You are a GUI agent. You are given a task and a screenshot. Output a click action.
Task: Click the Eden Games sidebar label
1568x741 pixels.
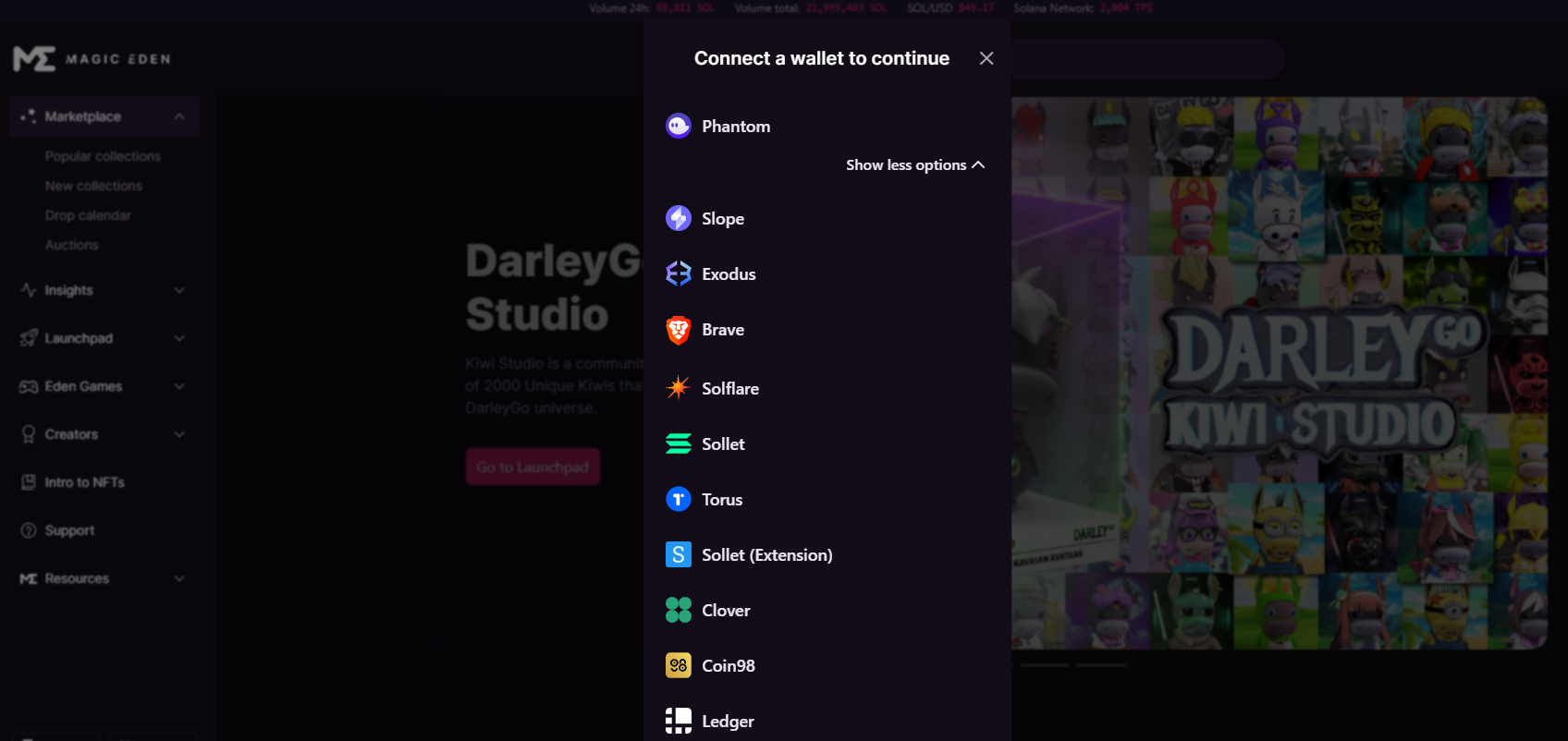tap(83, 386)
